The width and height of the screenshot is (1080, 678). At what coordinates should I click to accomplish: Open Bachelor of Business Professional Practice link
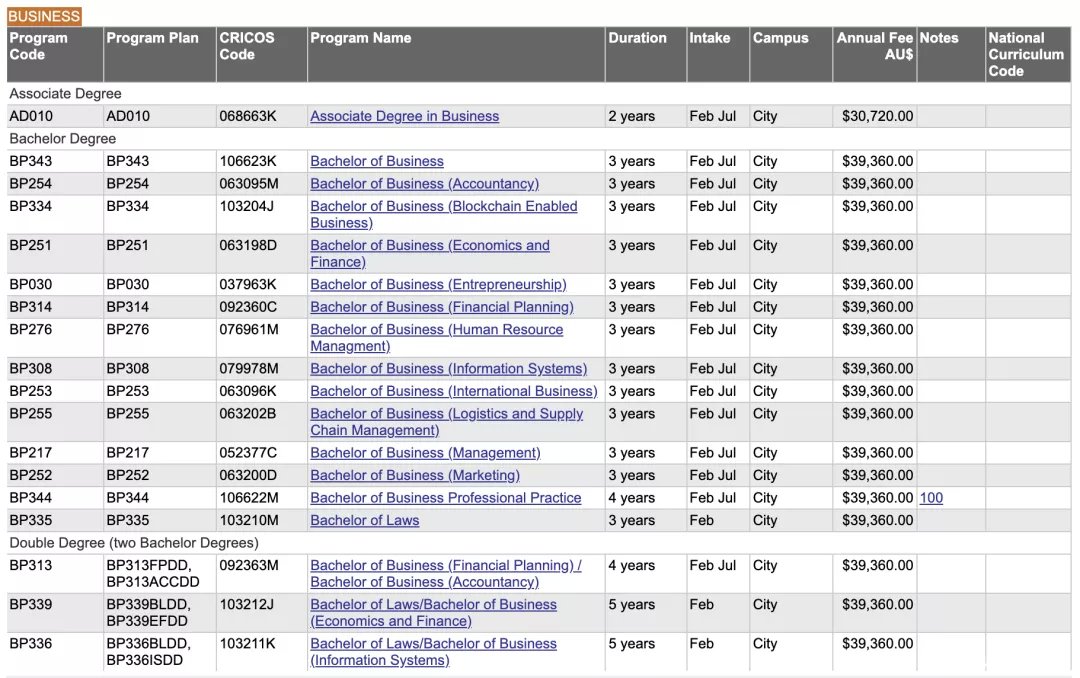tap(446, 498)
